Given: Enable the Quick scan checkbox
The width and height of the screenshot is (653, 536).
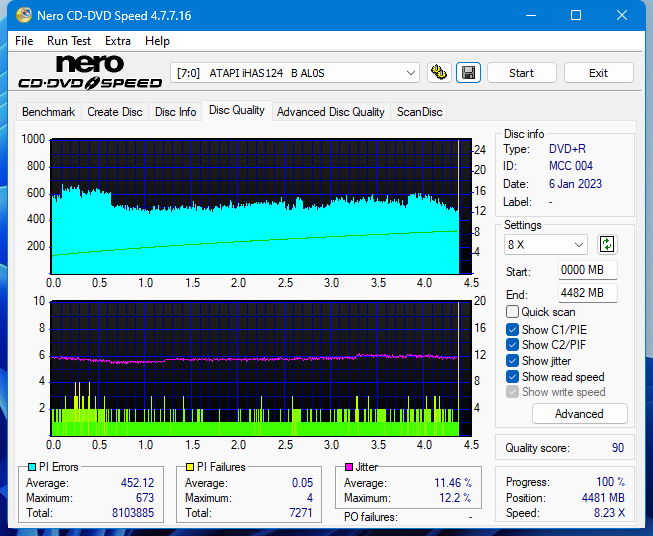Looking at the screenshot, I should point(512,312).
